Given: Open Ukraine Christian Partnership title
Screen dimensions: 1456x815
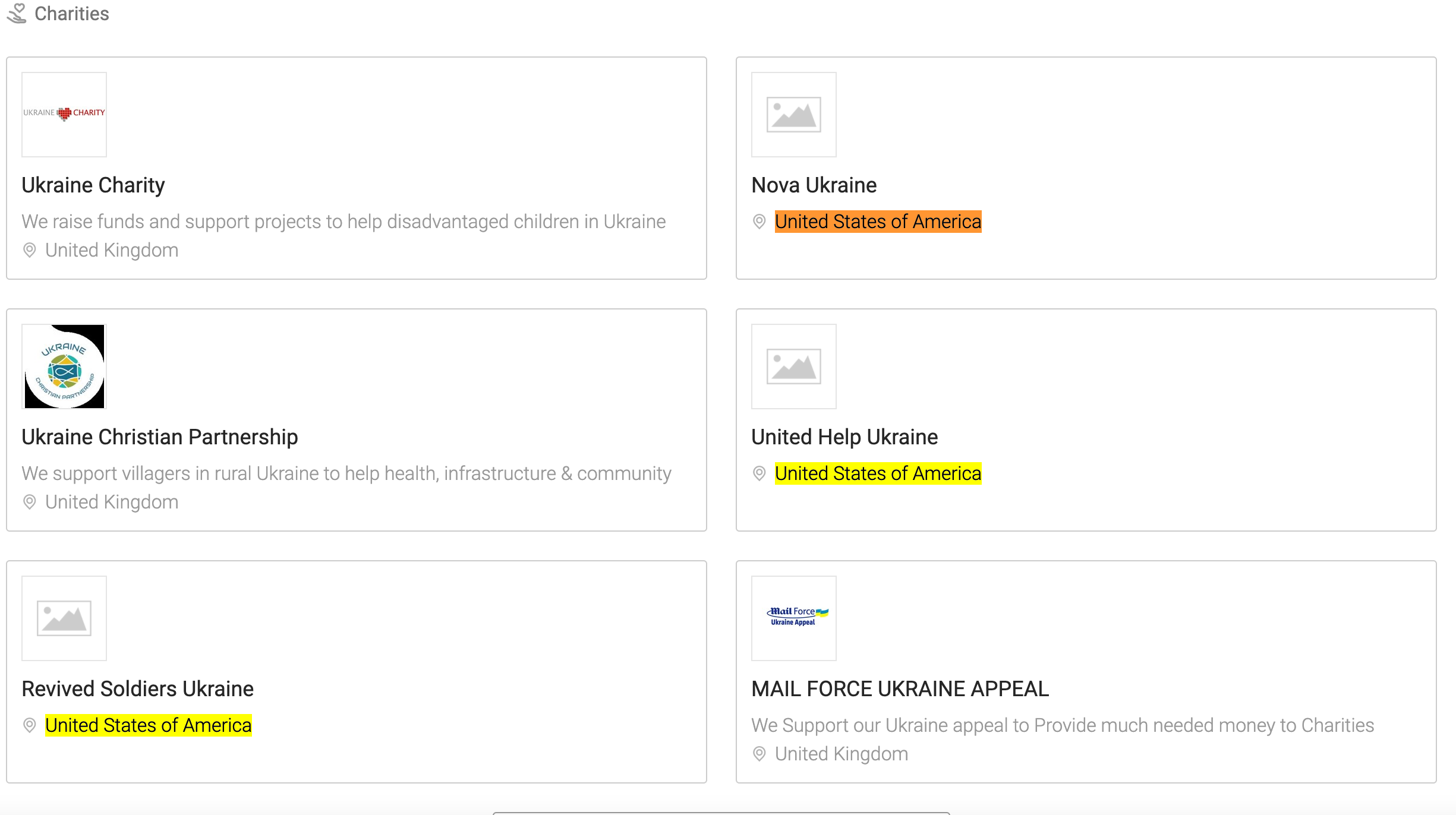Looking at the screenshot, I should pyautogui.click(x=160, y=437).
